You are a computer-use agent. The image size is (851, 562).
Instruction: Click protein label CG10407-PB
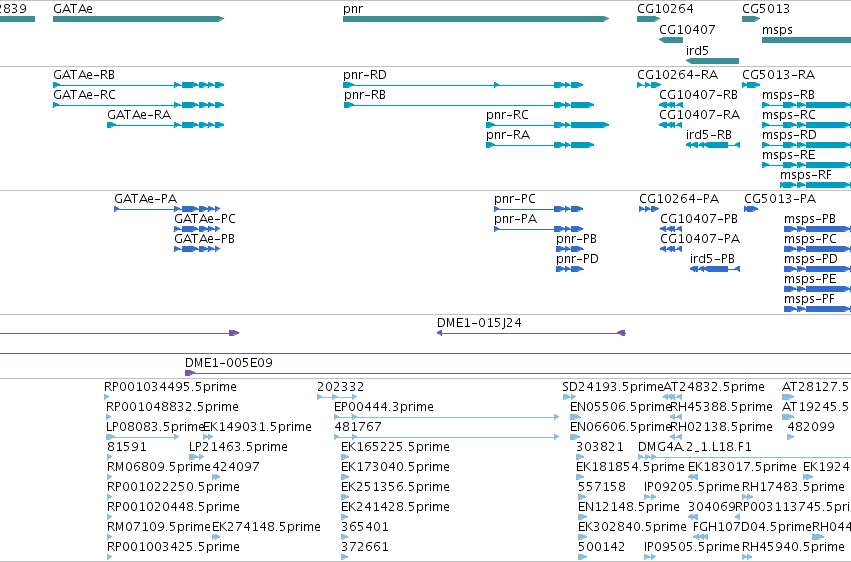[x=699, y=219]
